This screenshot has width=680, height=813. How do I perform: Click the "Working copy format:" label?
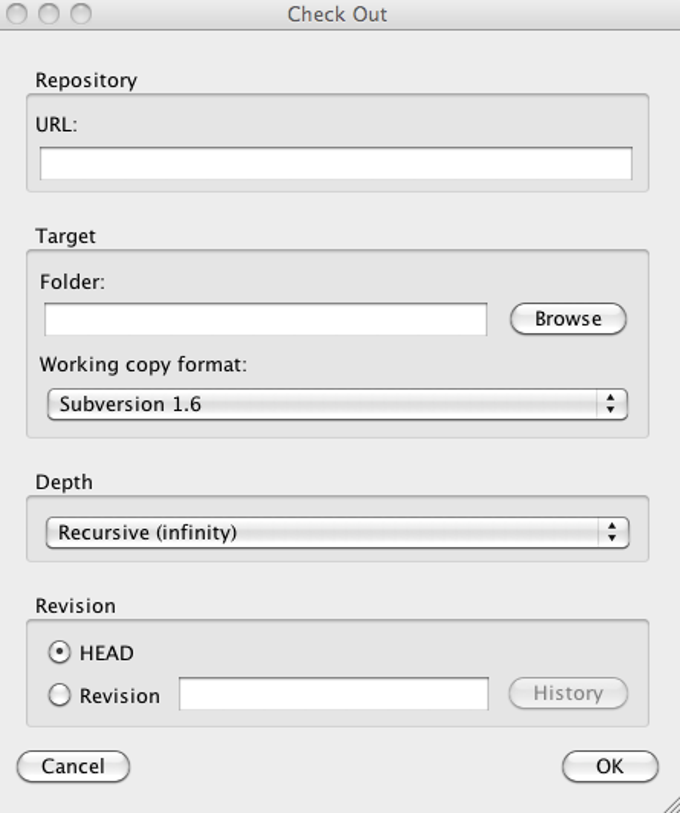coord(143,365)
